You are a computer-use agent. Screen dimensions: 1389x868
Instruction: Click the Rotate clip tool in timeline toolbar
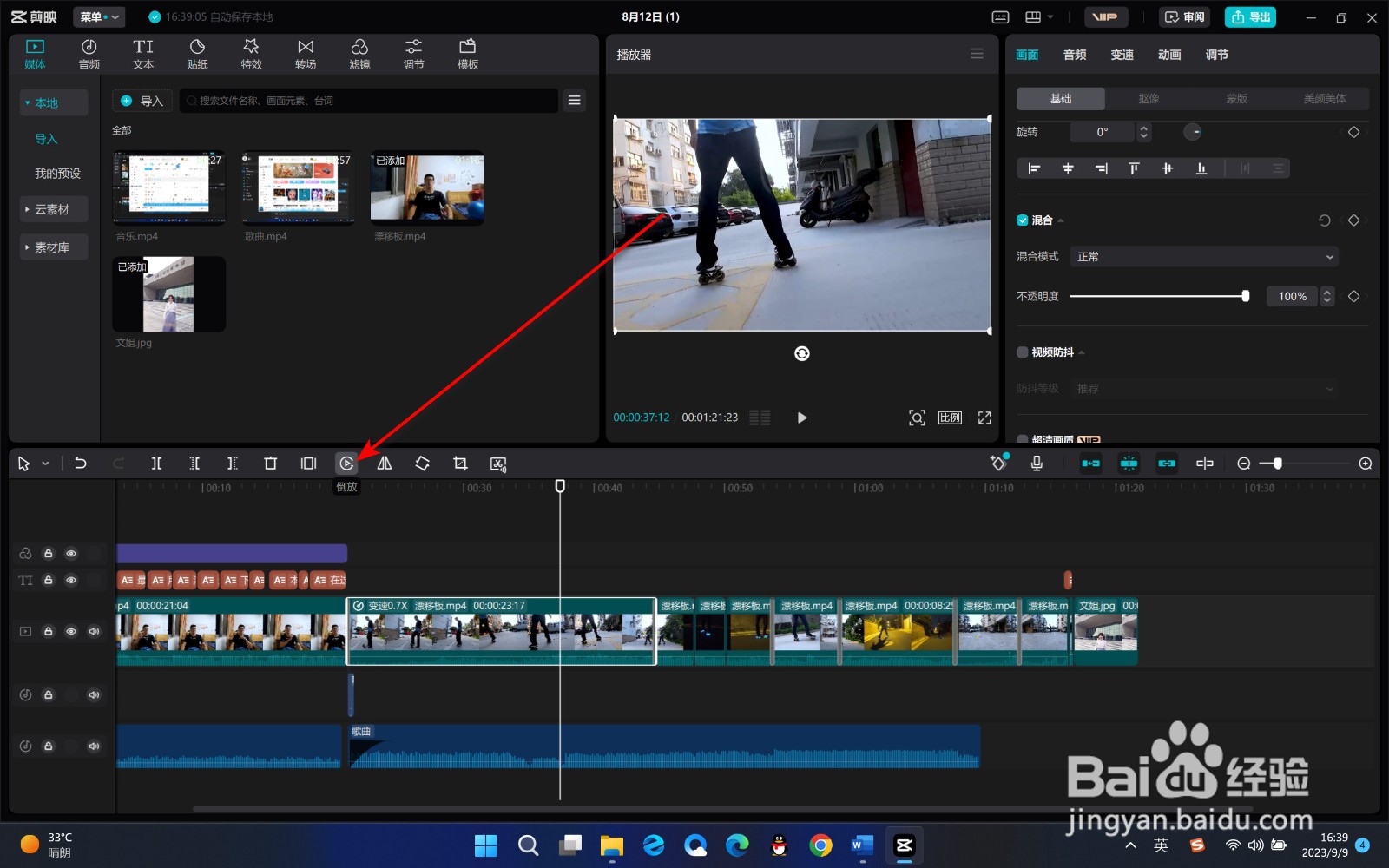pos(422,464)
